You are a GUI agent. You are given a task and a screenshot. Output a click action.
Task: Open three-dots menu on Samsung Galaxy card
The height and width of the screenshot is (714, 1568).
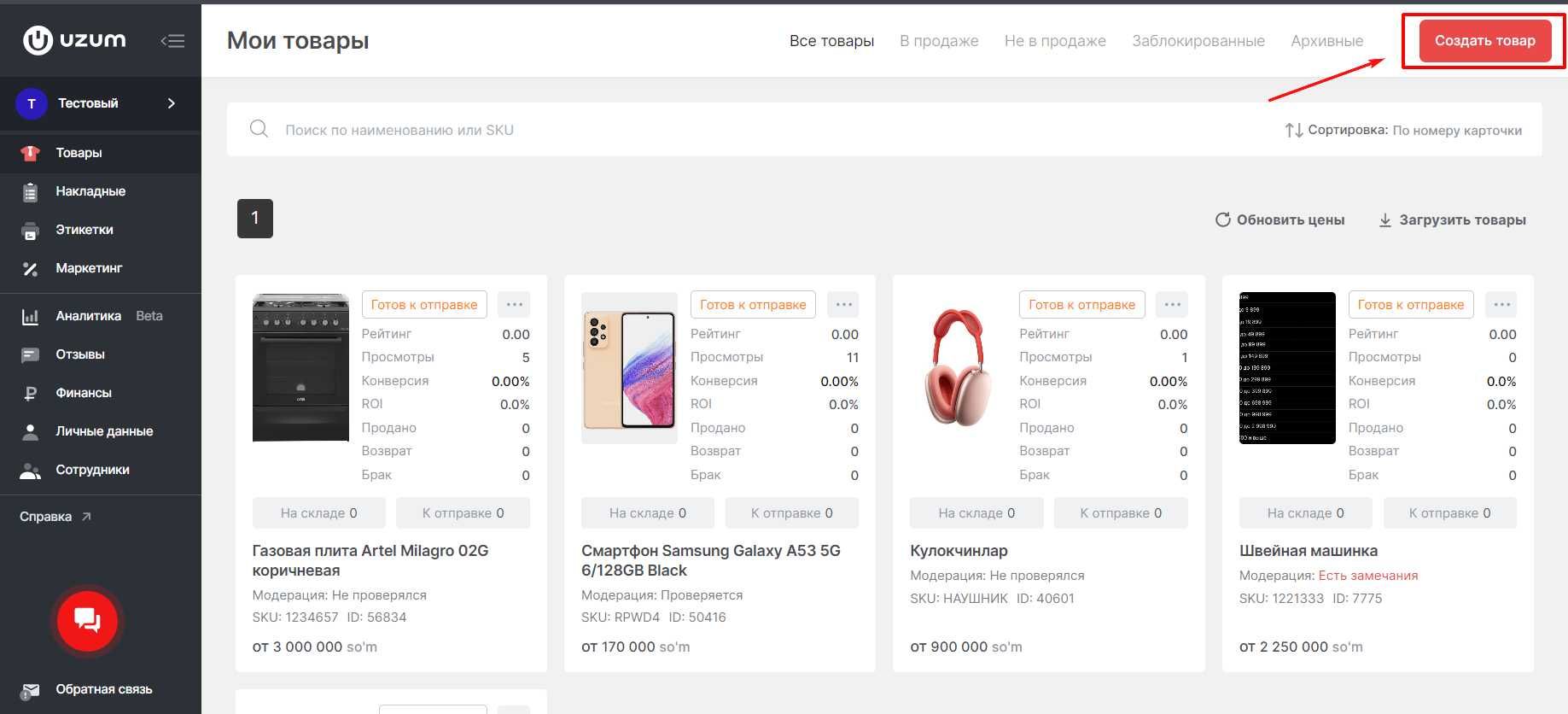tap(843, 305)
